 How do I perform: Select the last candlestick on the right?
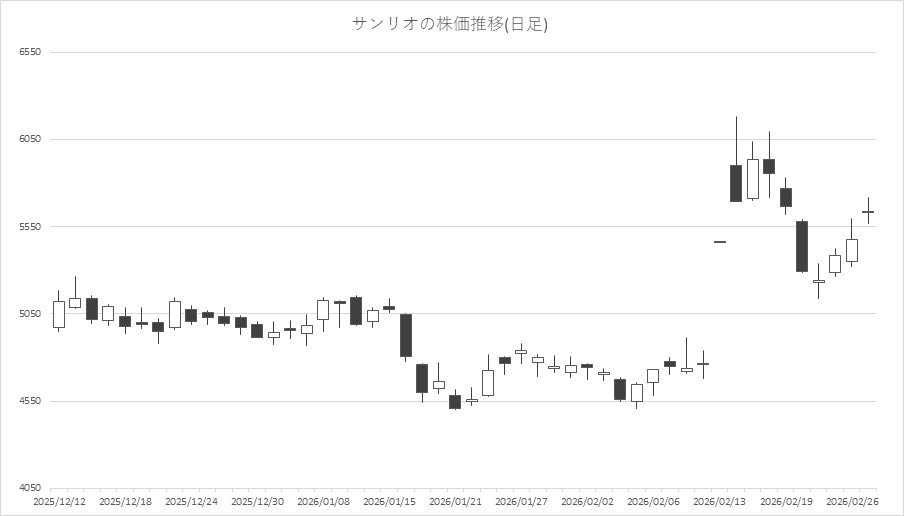point(868,212)
